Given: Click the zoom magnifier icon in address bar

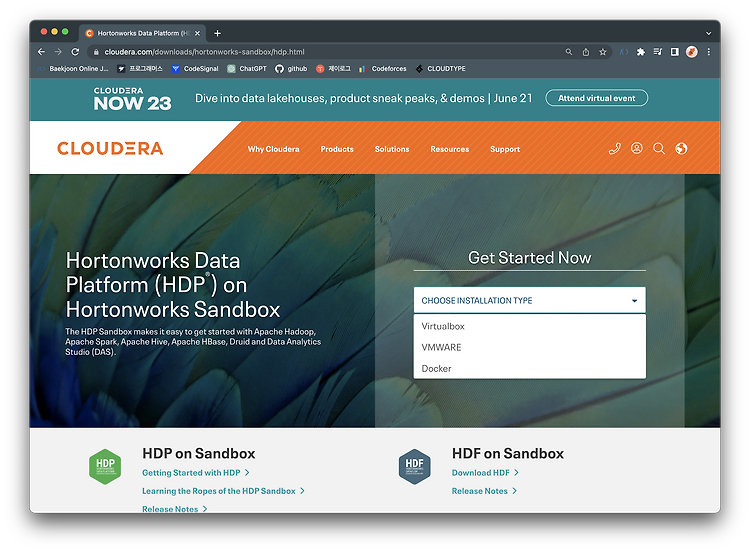Looking at the screenshot, I should click(569, 52).
